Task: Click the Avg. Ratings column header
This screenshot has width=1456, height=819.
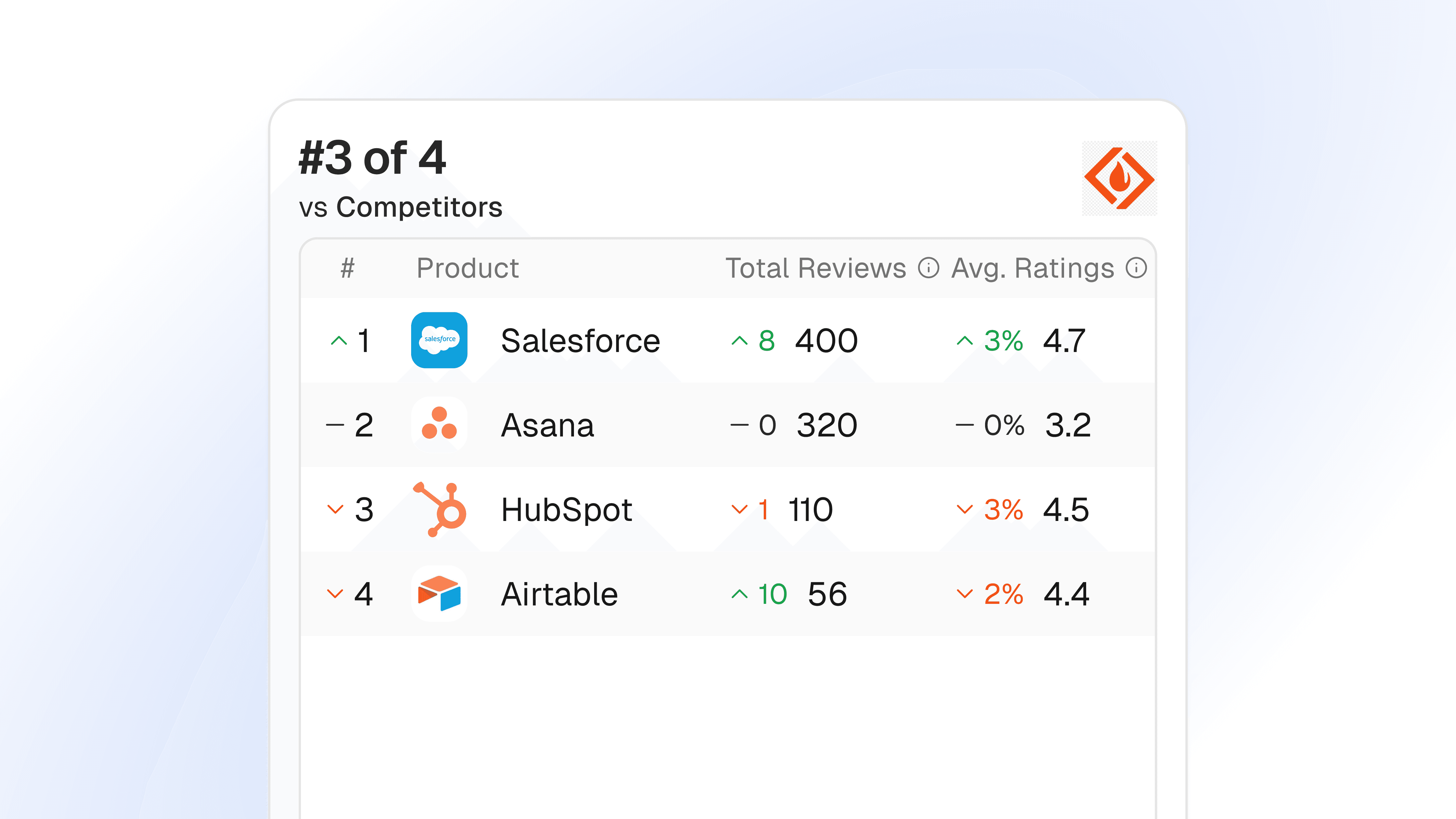Action: [x=1033, y=268]
